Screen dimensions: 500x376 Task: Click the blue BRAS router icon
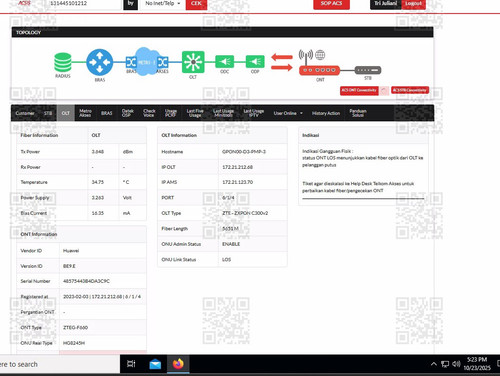click(99, 62)
